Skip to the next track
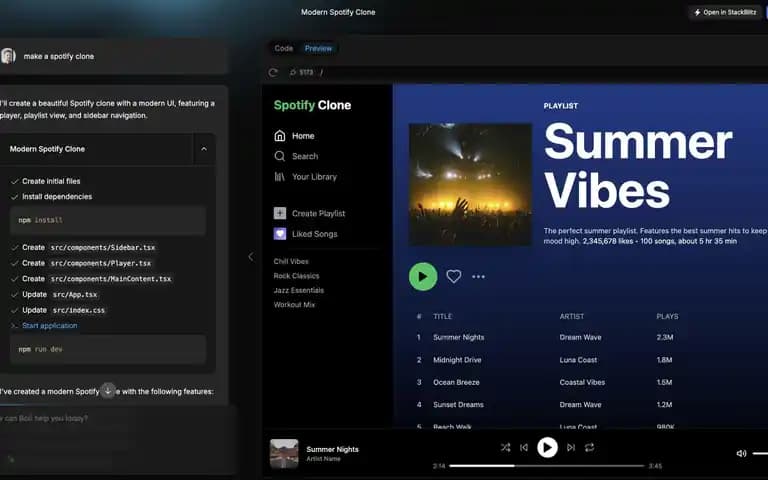The height and width of the screenshot is (480, 768). click(x=571, y=447)
